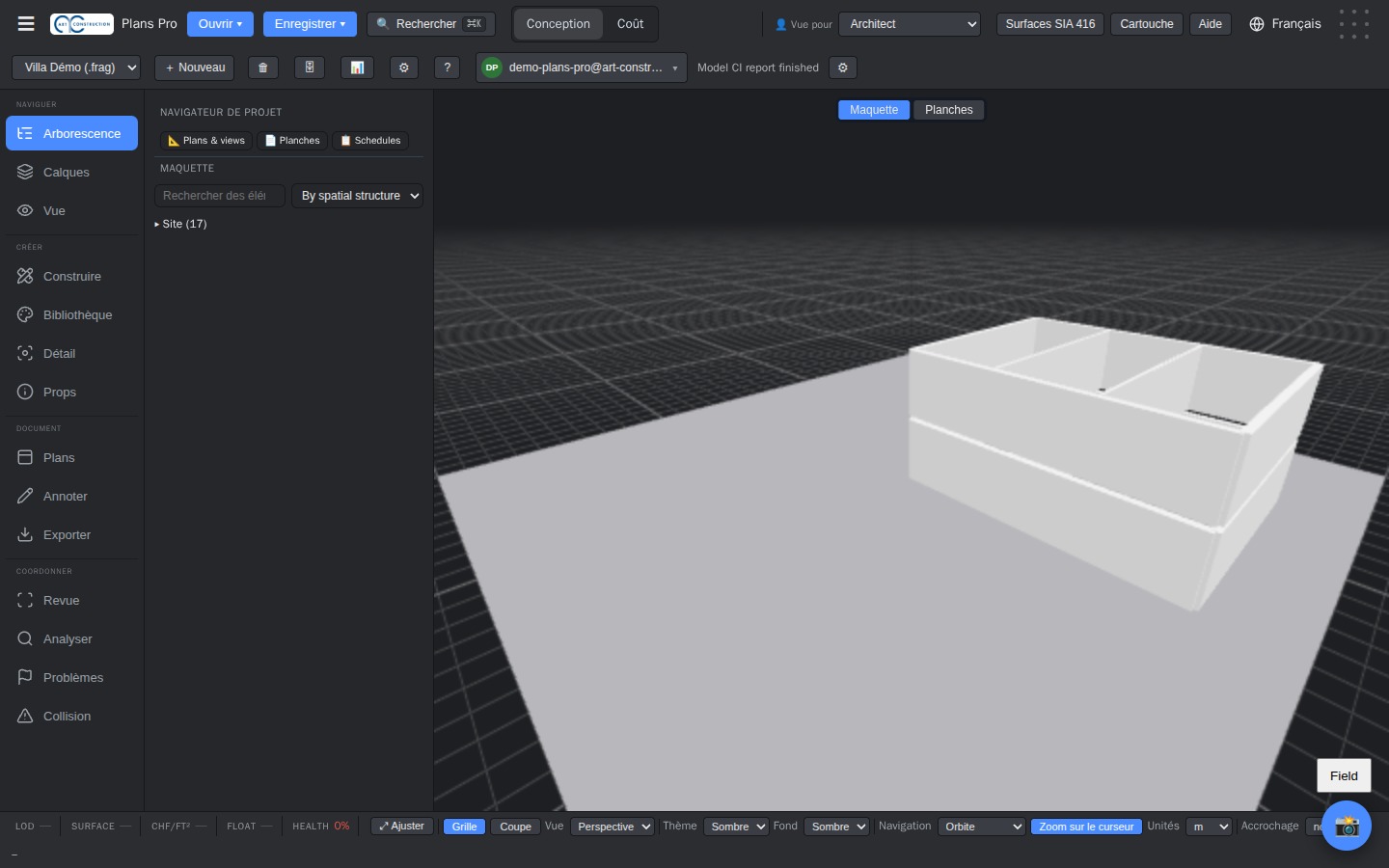Switch to the Maquette tab
1389x868 pixels.
pyautogui.click(x=874, y=110)
